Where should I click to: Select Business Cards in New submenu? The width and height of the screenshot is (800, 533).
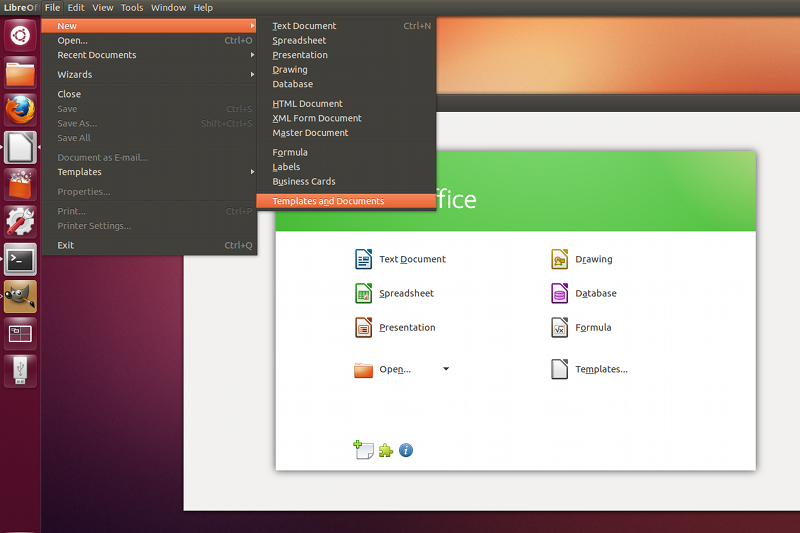(346, 182)
